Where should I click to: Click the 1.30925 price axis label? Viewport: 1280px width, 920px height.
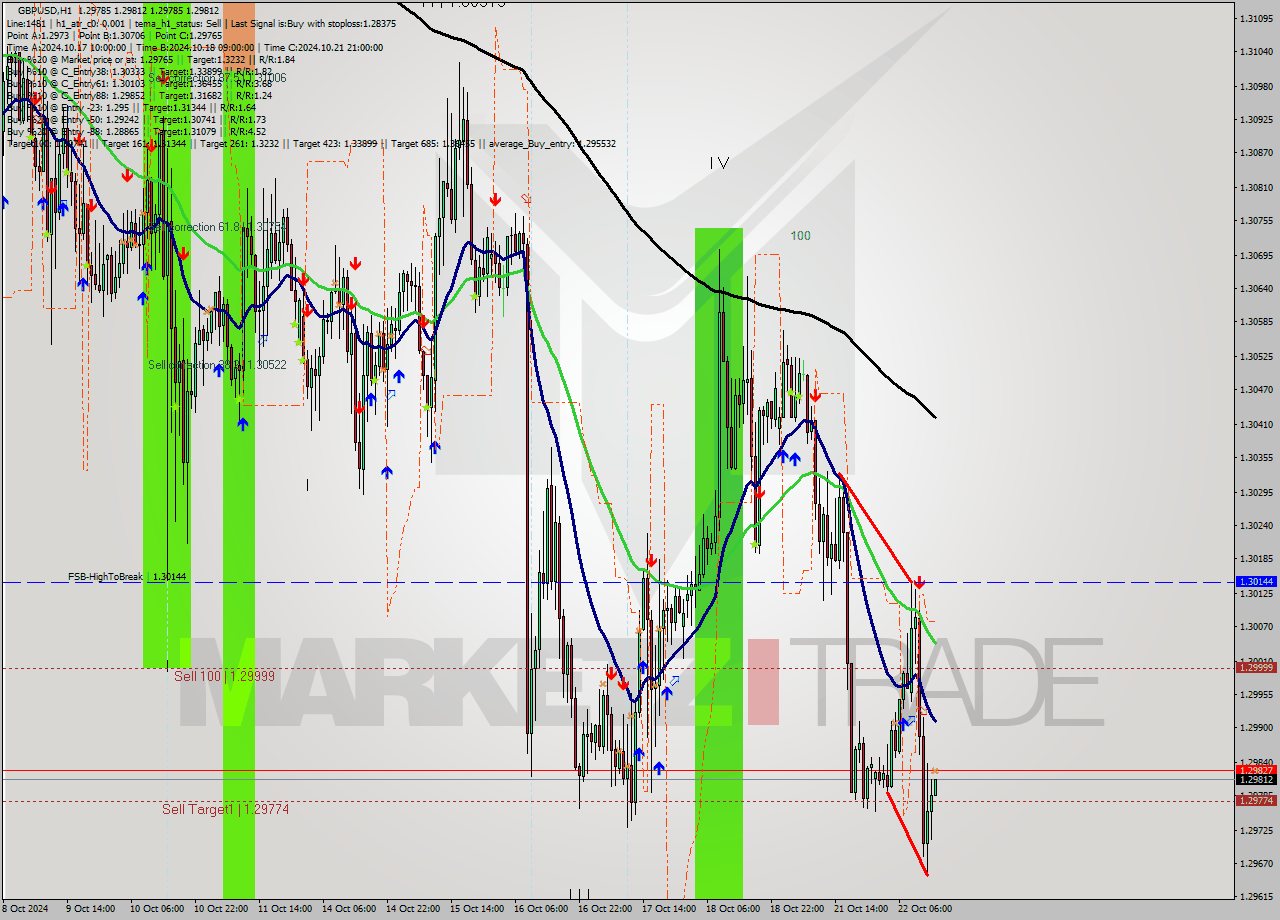[x=1255, y=118]
